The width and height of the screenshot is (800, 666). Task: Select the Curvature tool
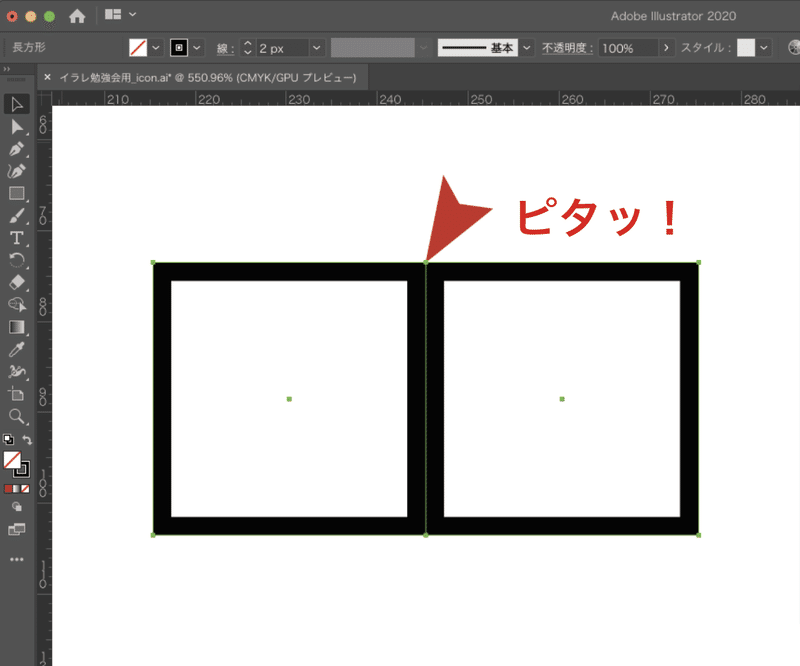tap(17, 171)
